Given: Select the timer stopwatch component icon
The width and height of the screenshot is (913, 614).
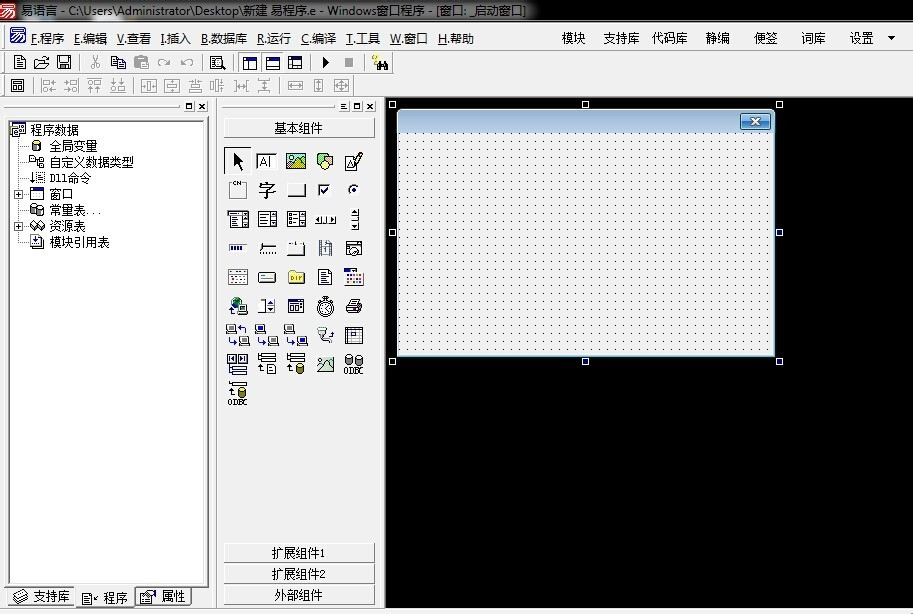Looking at the screenshot, I should 325,306.
